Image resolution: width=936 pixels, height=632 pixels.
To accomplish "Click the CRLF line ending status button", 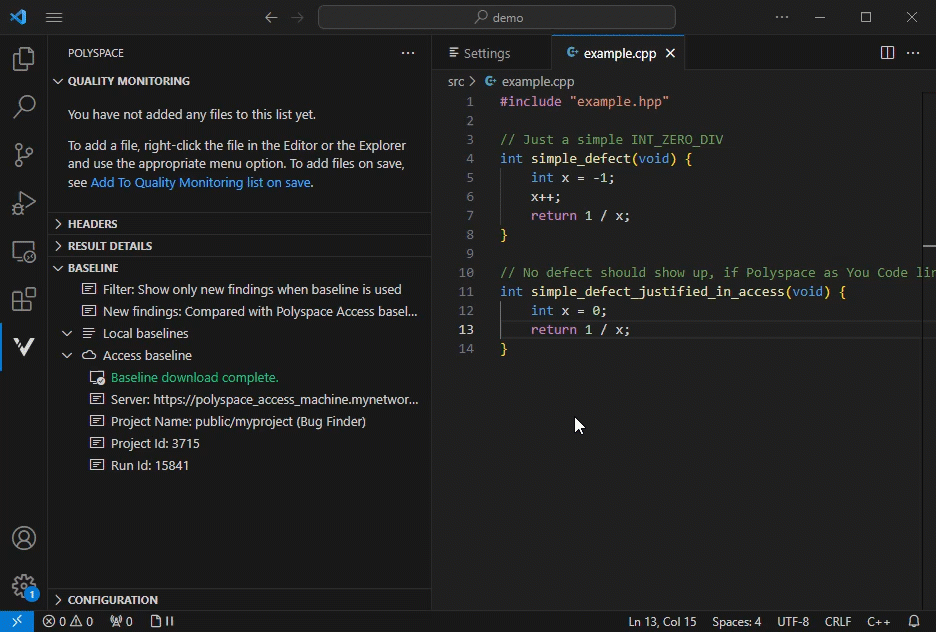I will coord(838,622).
